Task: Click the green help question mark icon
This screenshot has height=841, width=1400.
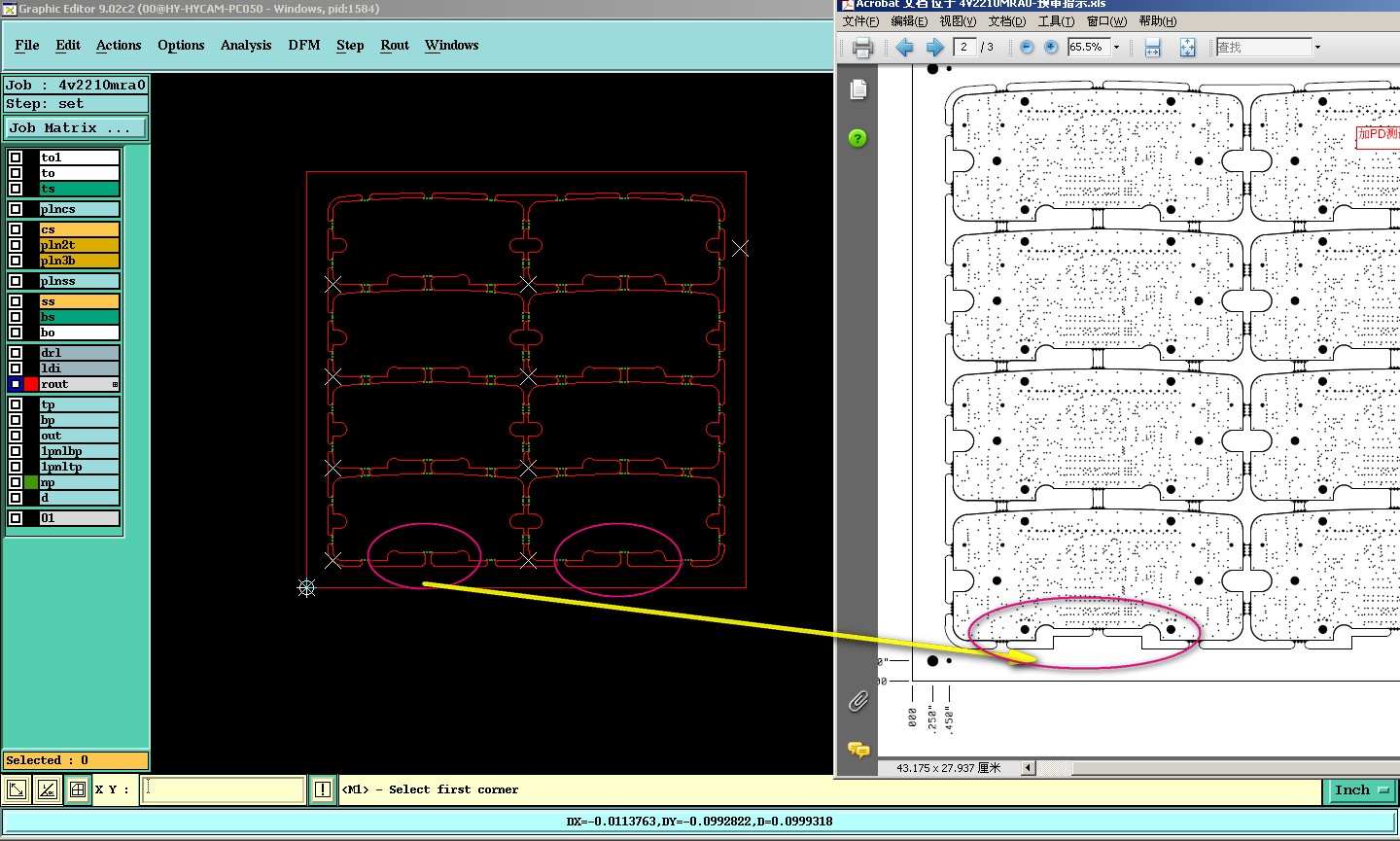Action: tap(857, 138)
